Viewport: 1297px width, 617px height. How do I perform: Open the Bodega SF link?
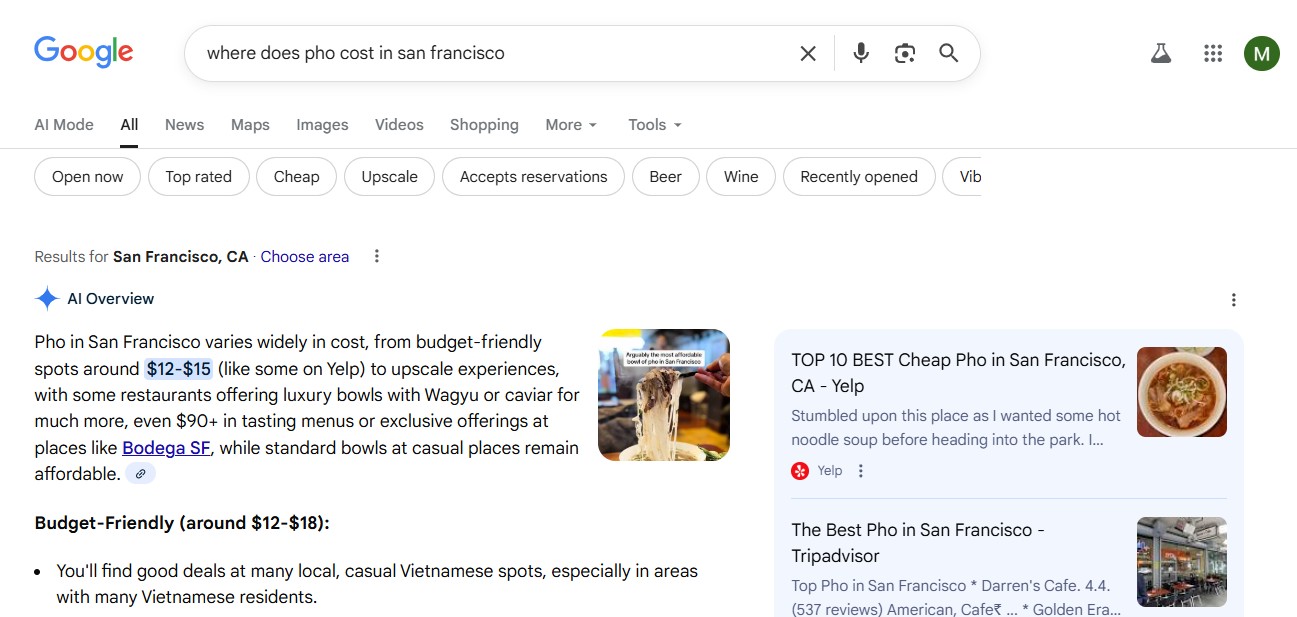[x=166, y=448]
